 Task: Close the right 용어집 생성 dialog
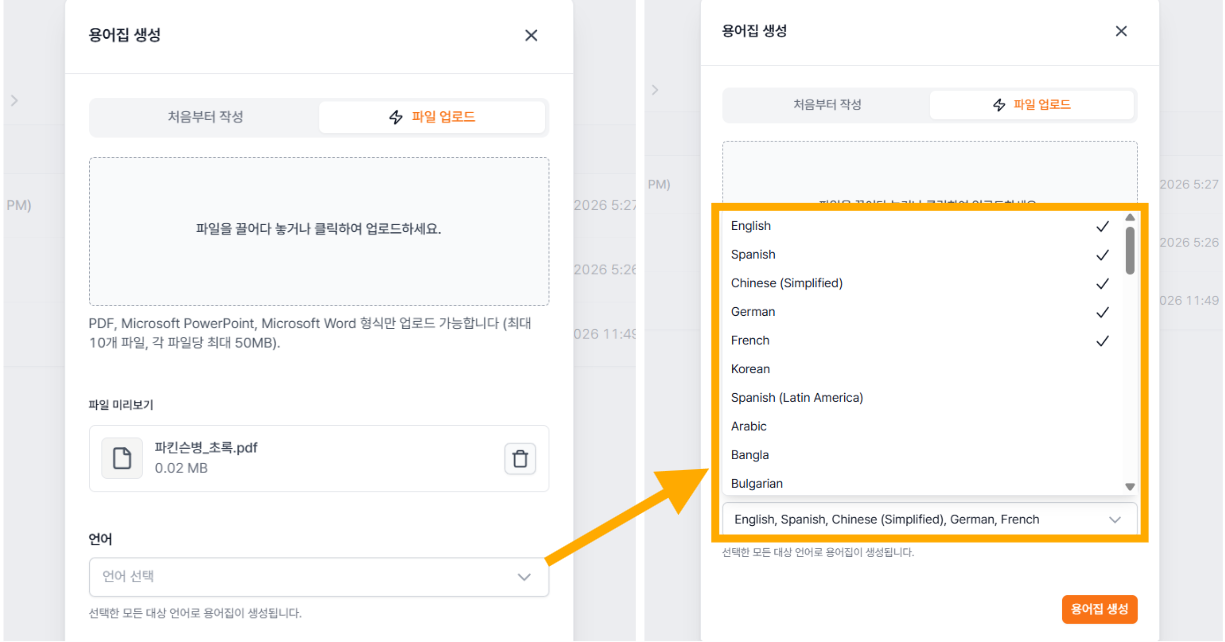point(1121,31)
